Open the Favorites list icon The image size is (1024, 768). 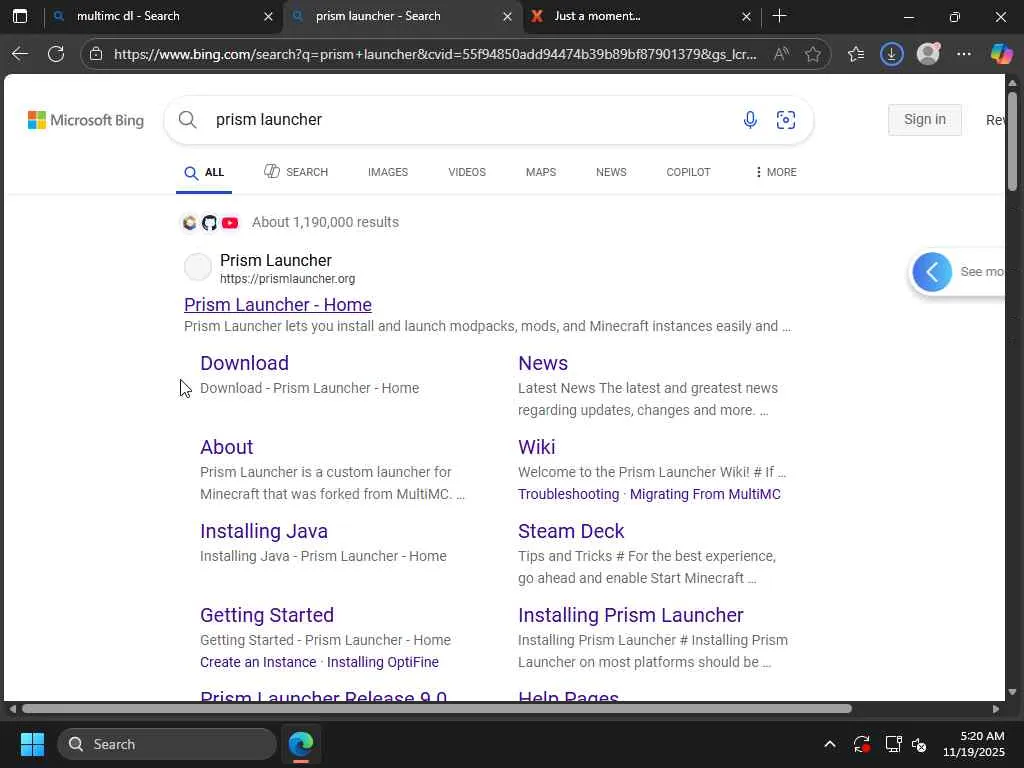tap(856, 54)
